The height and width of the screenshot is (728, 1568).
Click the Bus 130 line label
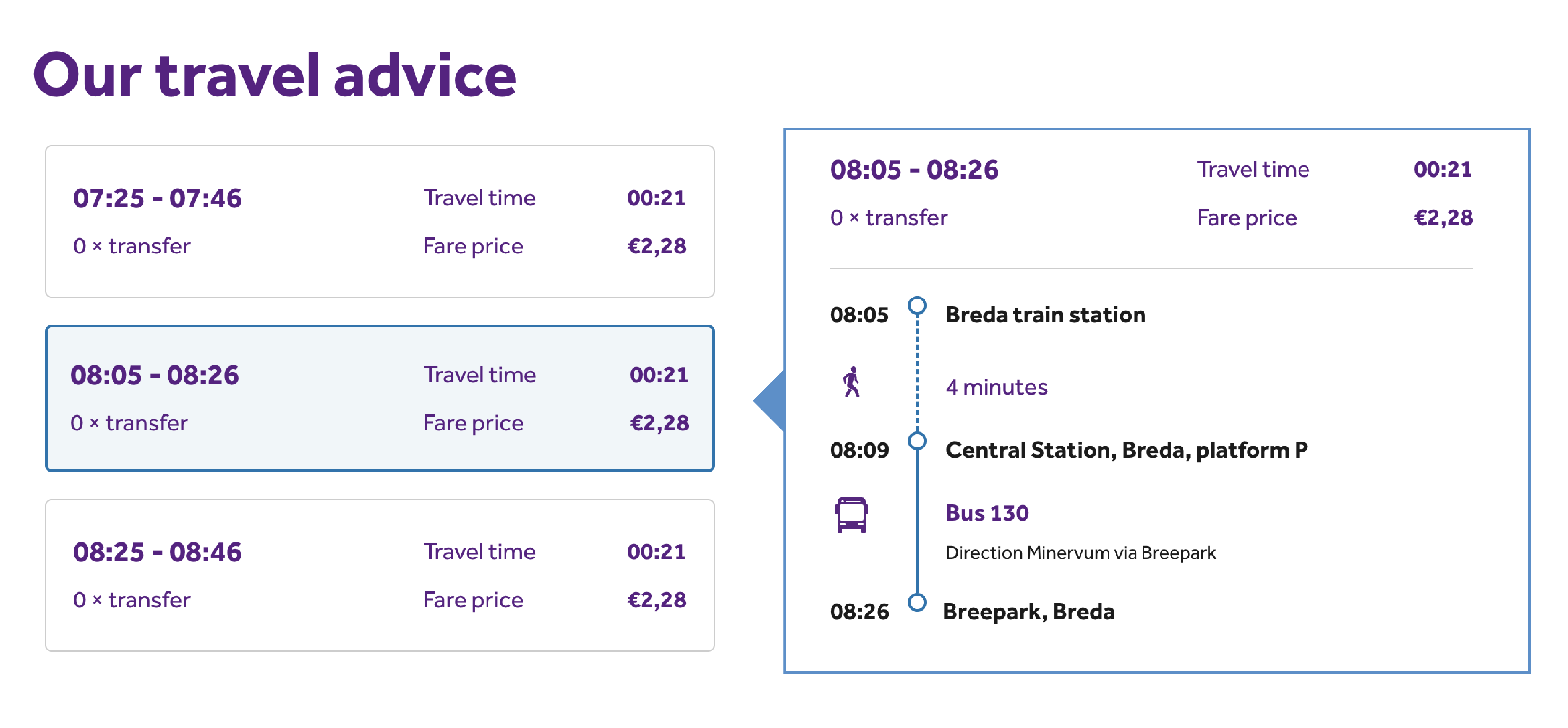tap(987, 512)
